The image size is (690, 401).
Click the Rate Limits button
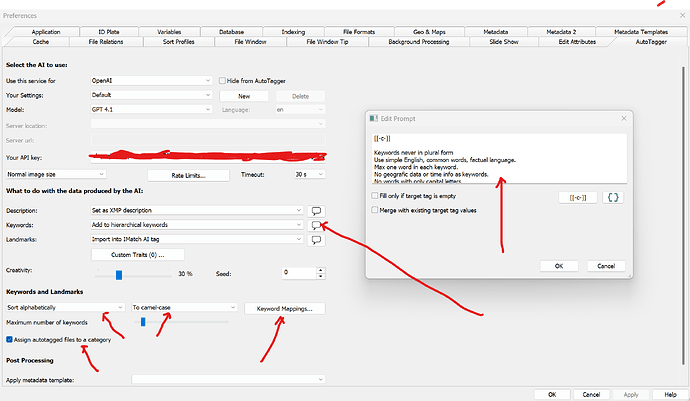[188, 175]
